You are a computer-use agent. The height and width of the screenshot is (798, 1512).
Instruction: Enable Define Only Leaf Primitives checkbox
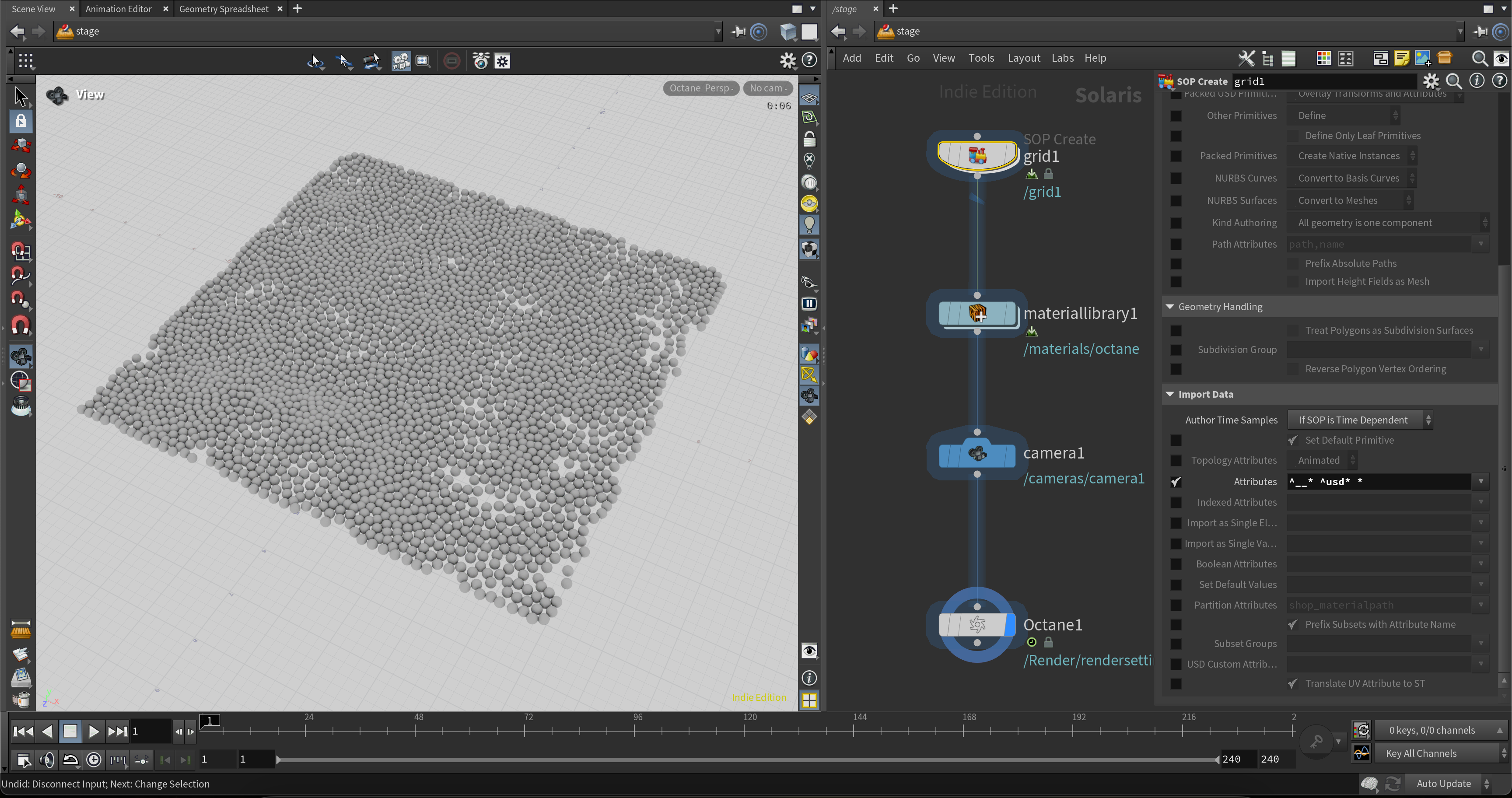tap(1292, 136)
